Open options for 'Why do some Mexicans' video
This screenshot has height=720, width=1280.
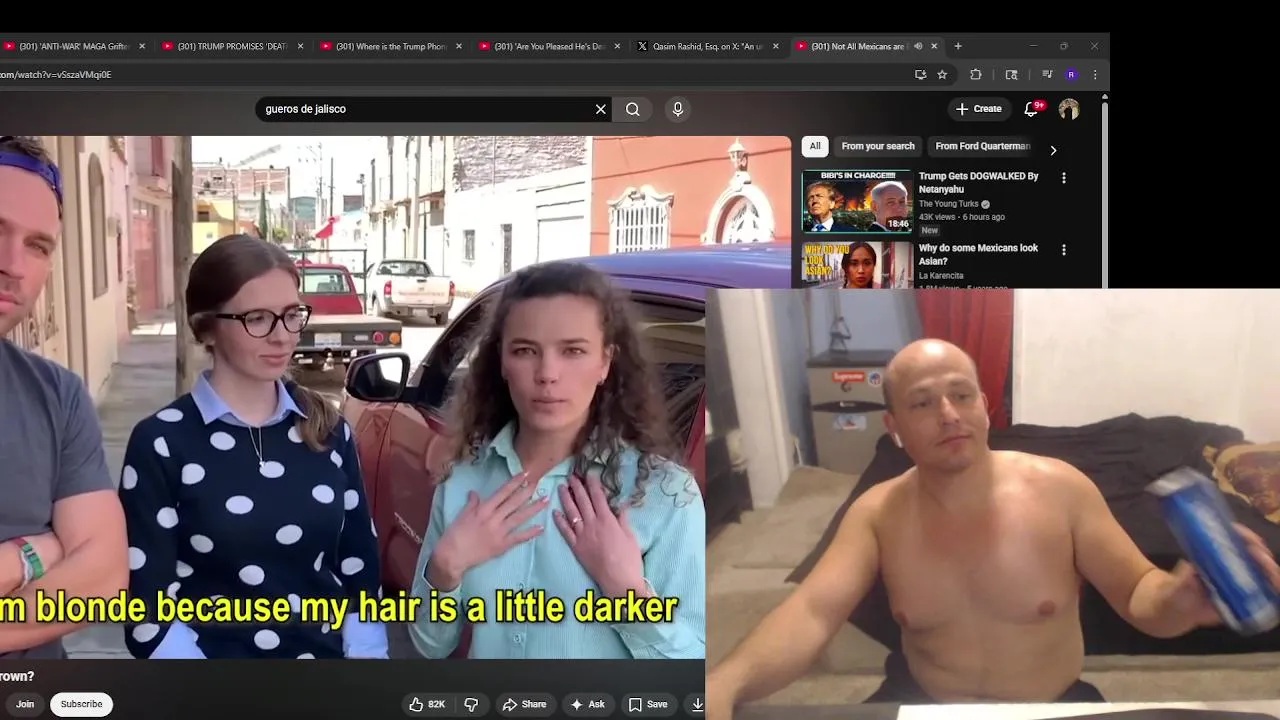point(1064,250)
